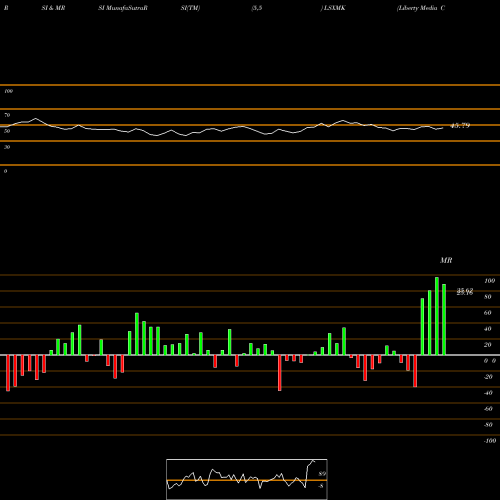Click the tallest green MR bar
The width and height of the screenshot is (500, 500).
tap(437, 316)
